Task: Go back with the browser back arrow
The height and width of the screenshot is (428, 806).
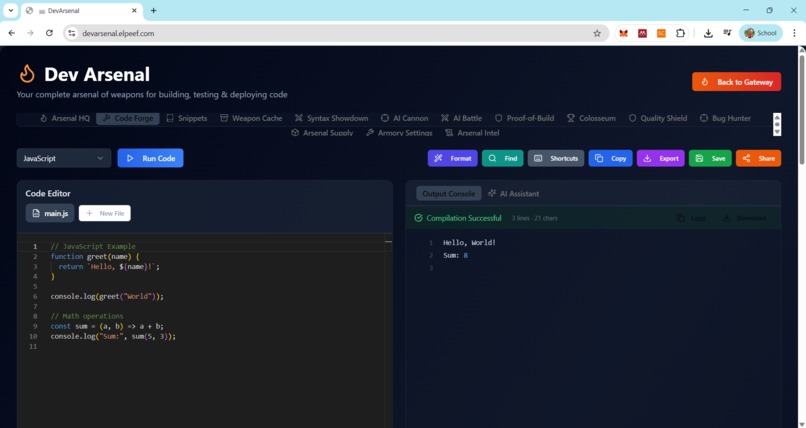Action: point(12,33)
